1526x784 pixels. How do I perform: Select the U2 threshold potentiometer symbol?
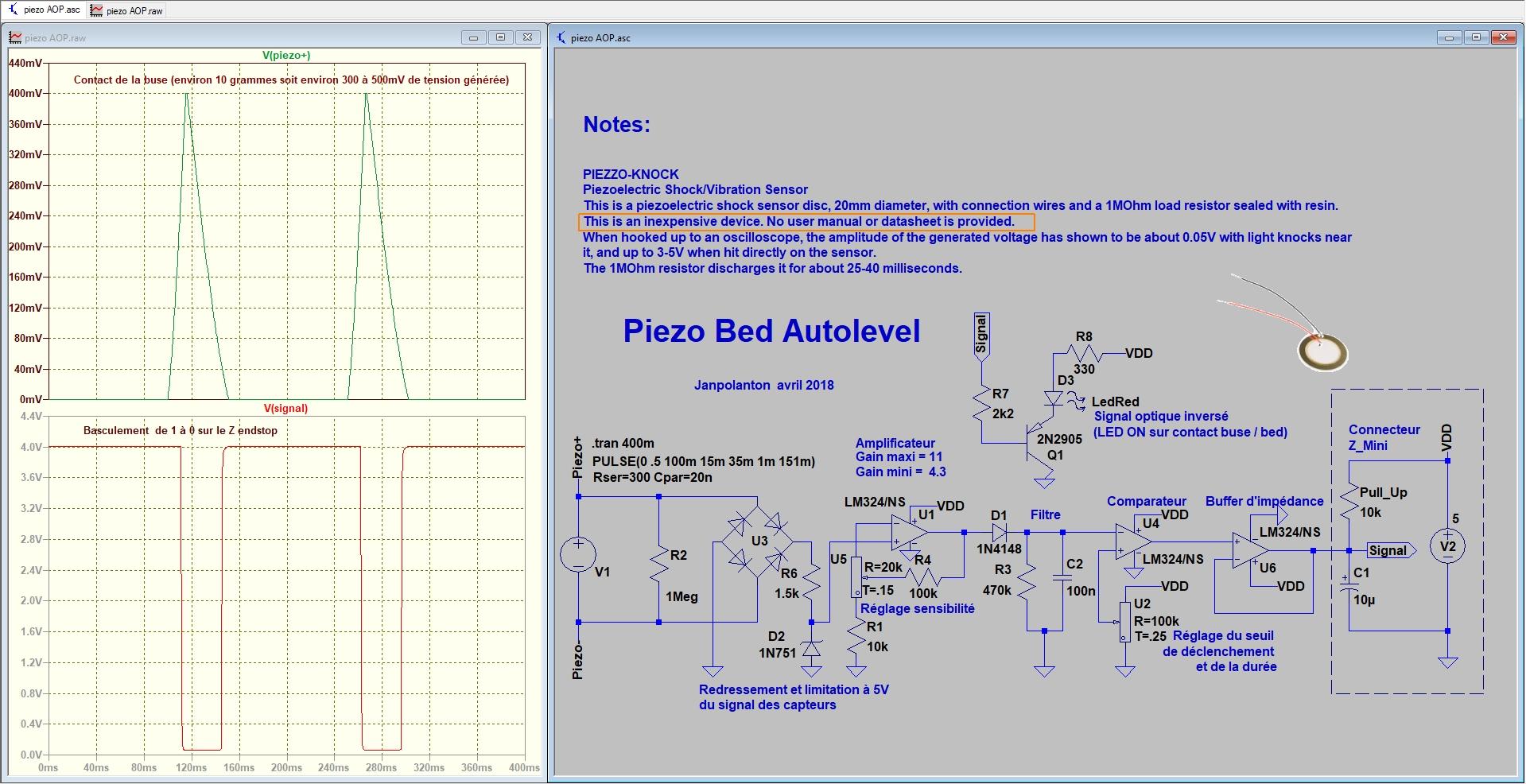coord(1124,622)
